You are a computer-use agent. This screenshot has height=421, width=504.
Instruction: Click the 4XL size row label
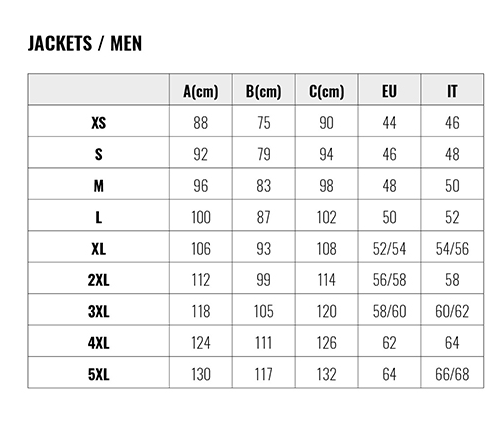(x=99, y=343)
